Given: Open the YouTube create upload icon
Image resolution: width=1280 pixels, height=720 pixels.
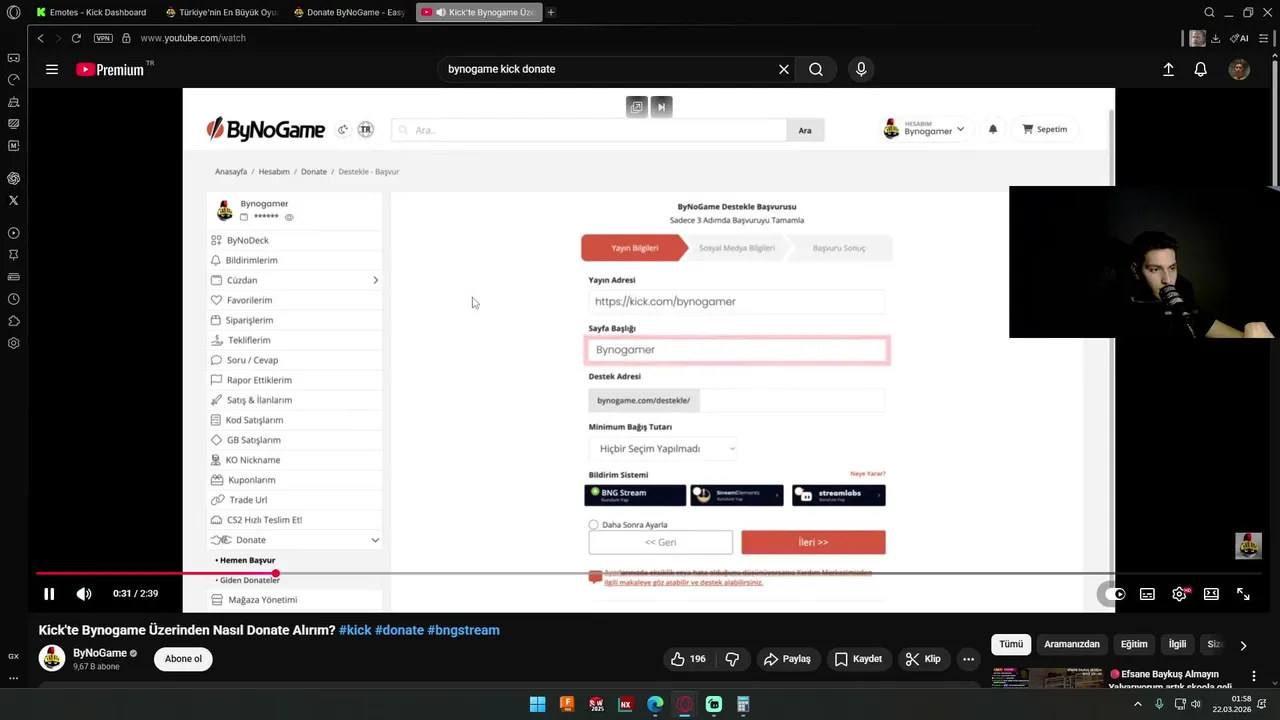Looking at the screenshot, I should 1168,69.
